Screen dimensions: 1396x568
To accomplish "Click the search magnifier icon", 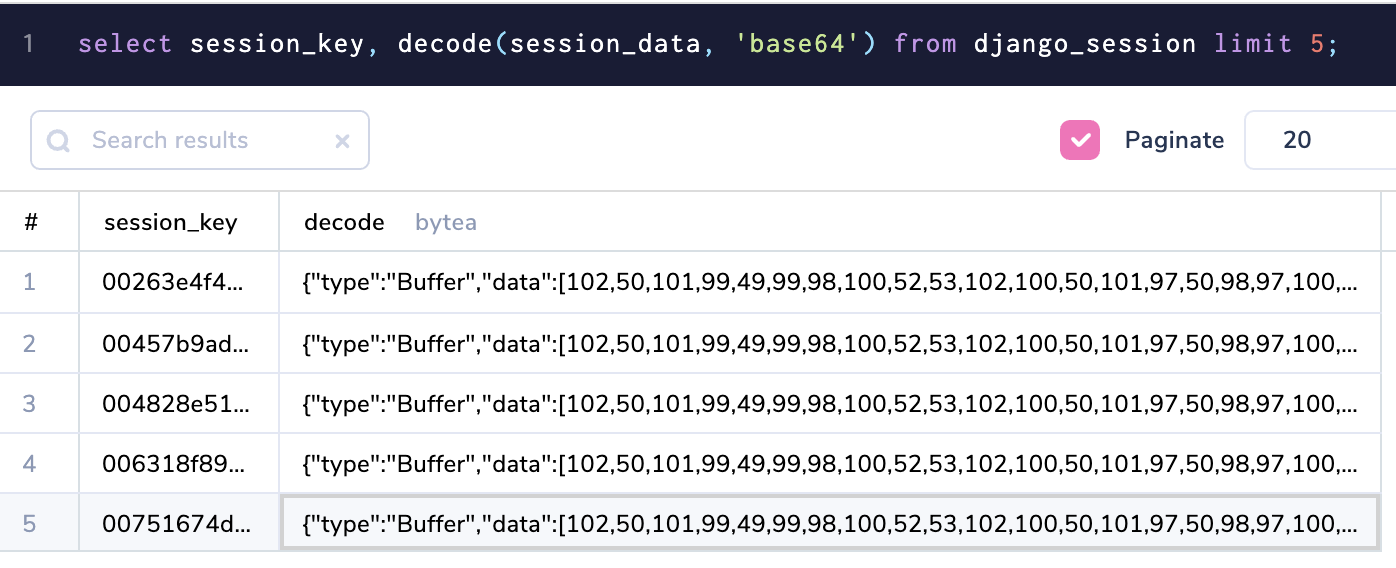I will (58, 141).
